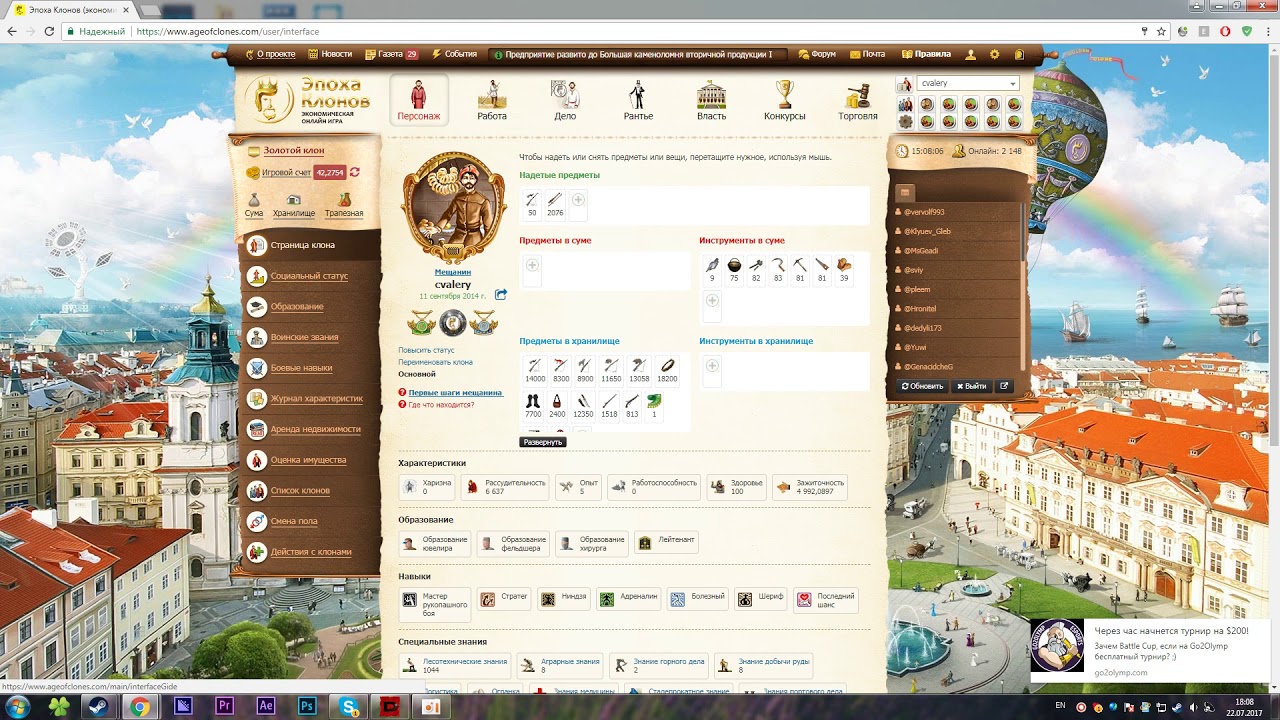Open the Персонаж character tab
This screenshot has height=720, width=1280.
point(418,100)
